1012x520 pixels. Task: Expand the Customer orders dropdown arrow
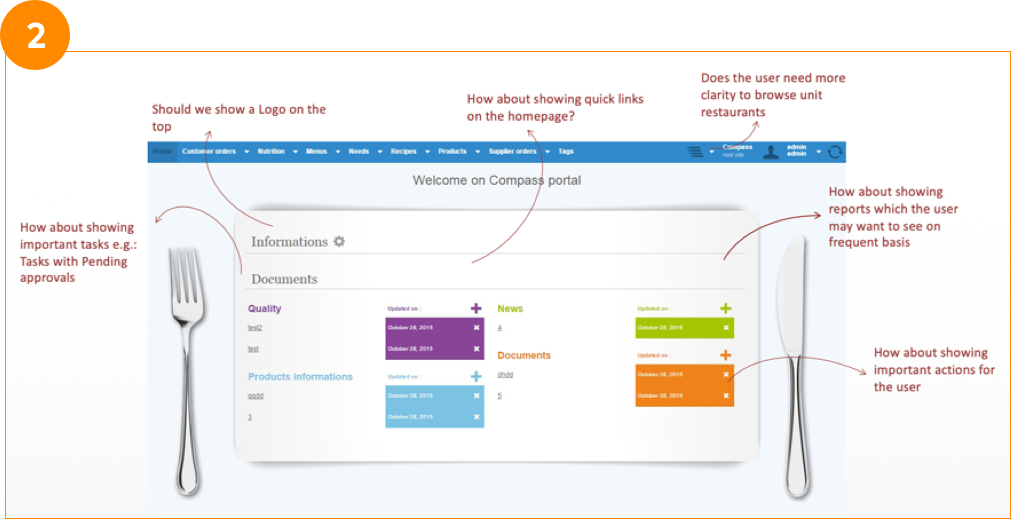click(245, 152)
